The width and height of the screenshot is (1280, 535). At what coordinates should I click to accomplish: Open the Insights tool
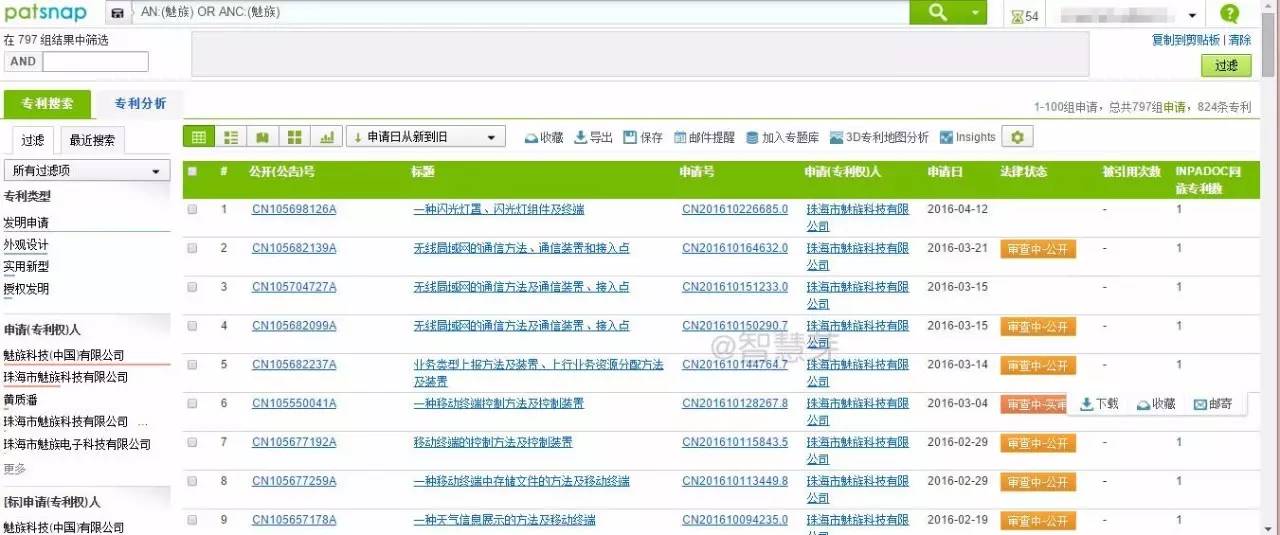point(967,138)
